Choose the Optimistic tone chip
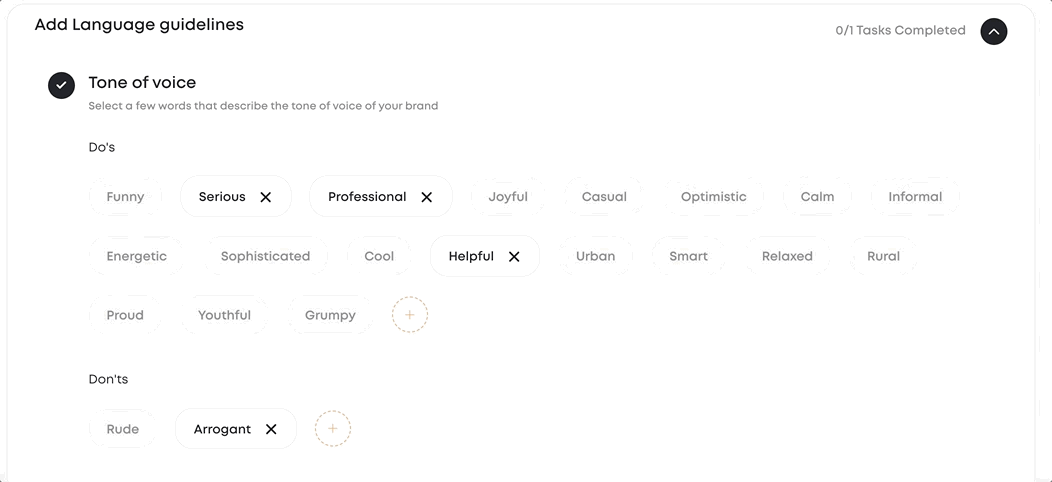The image size is (1052, 482). 713,197
